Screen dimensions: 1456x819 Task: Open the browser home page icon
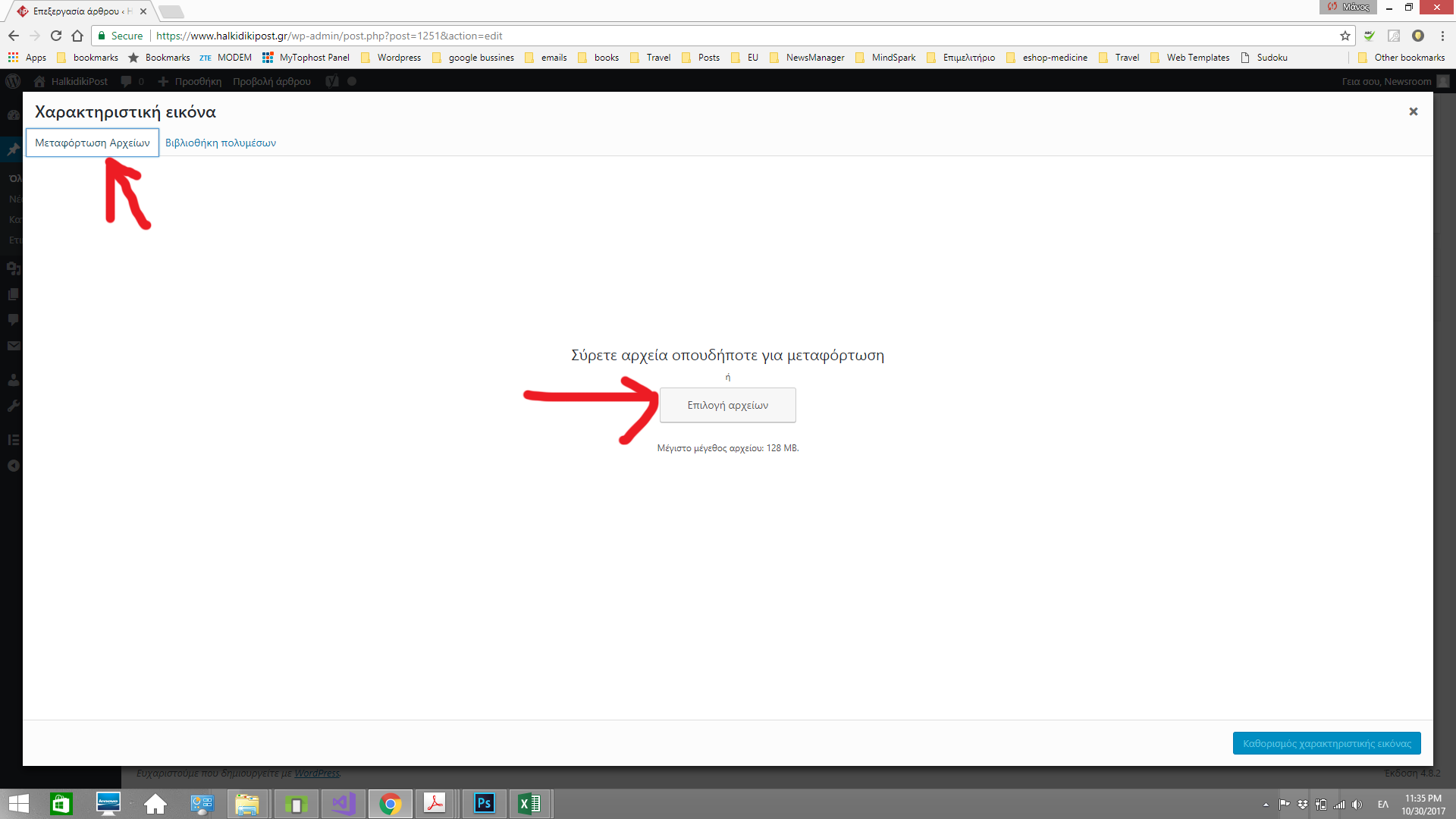77,36
